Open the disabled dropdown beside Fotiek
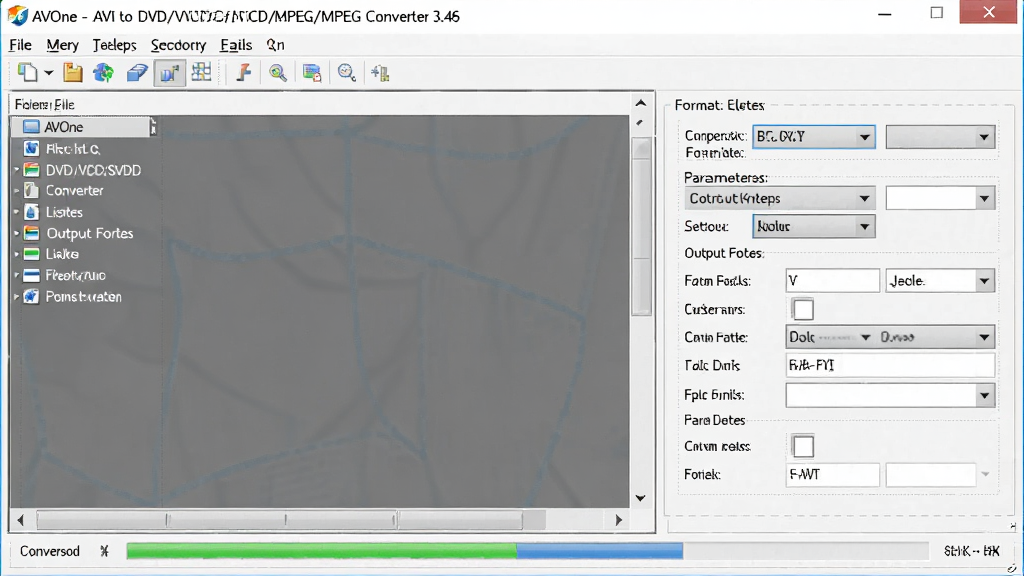 (940, 475)
